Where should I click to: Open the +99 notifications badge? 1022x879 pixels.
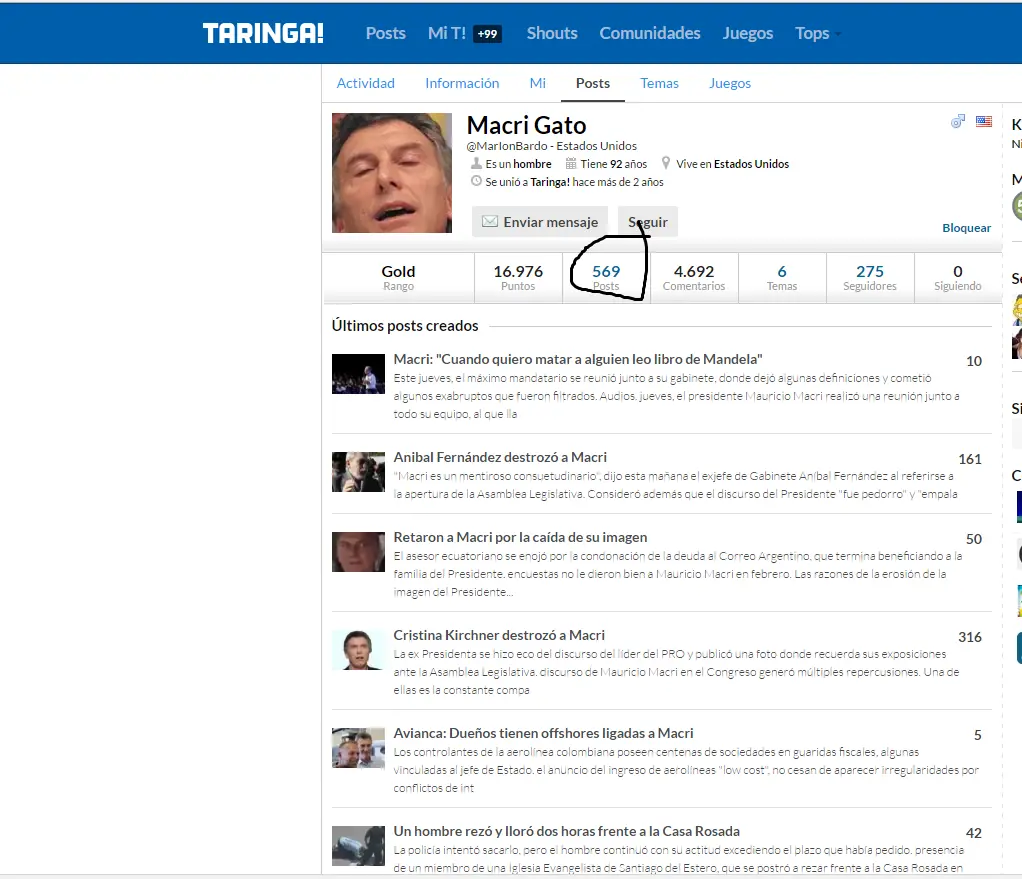[488, 34]
